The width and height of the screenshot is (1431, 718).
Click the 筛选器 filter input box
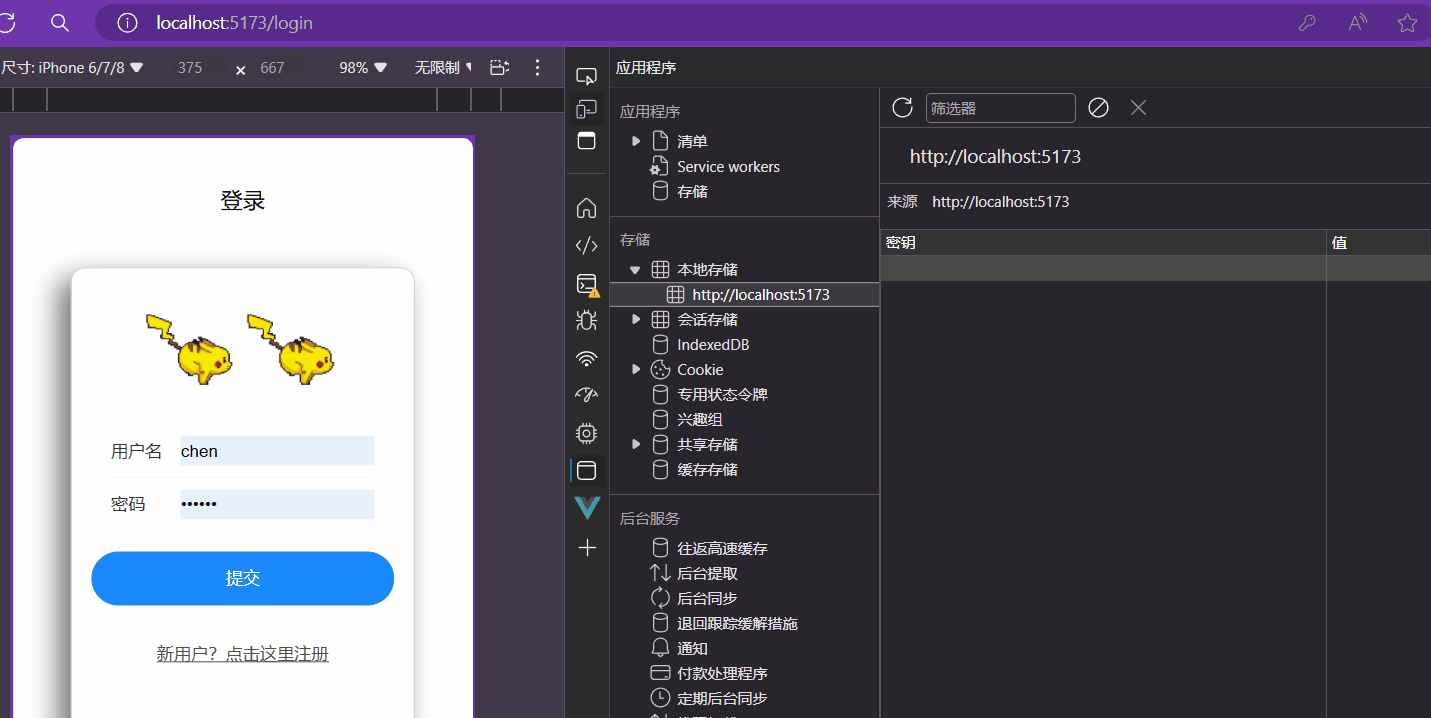tap(1001, 108)
